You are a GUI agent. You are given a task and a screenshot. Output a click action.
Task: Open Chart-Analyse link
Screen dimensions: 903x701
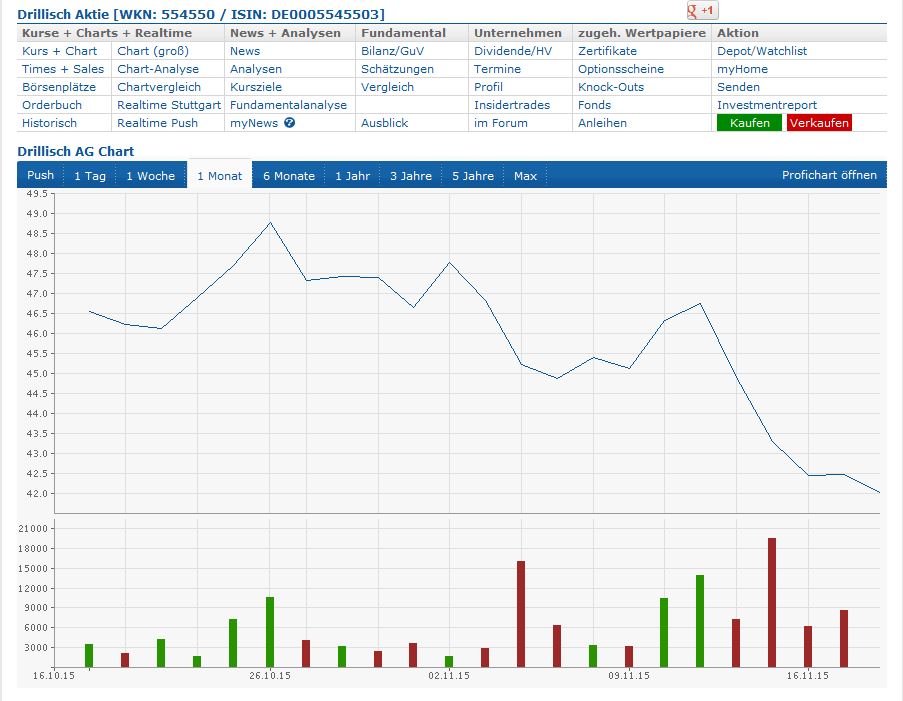click(158, 69)
